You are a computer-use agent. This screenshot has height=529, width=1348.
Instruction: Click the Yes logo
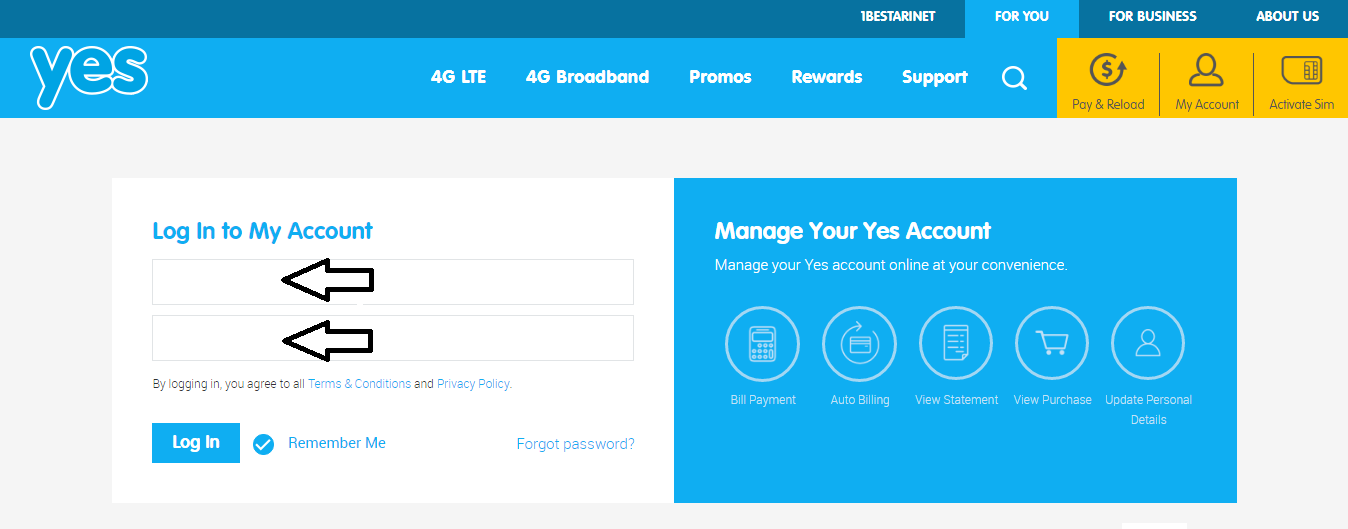click(89, 76)
